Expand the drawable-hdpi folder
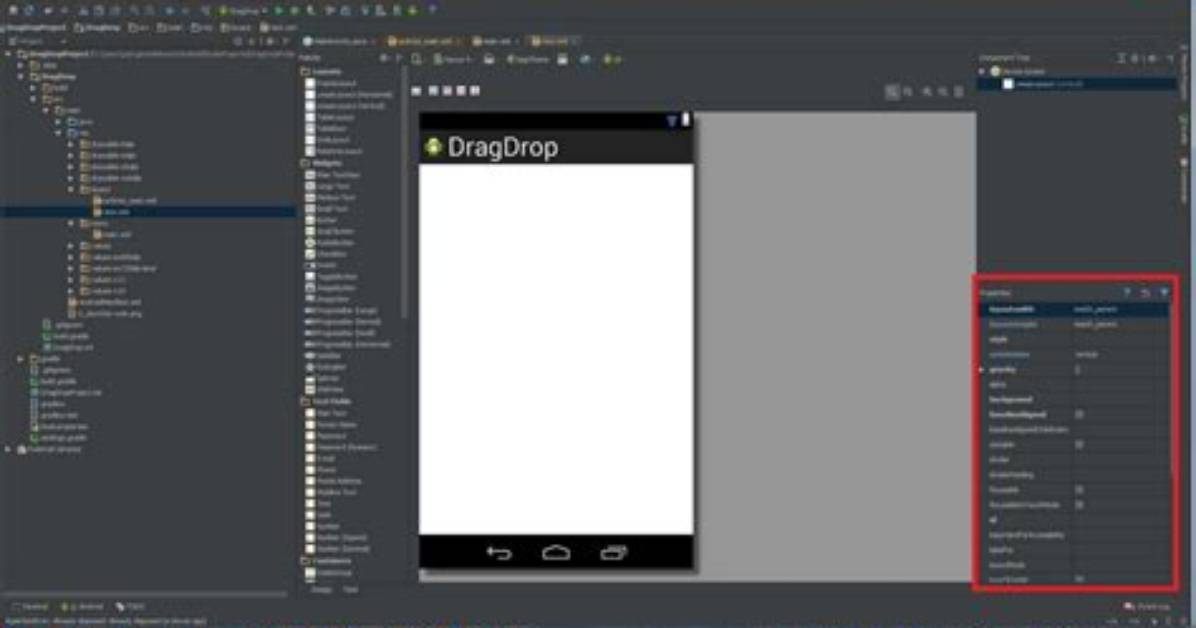This screenshot has height=628, width=1196. [x=71, y=144]
